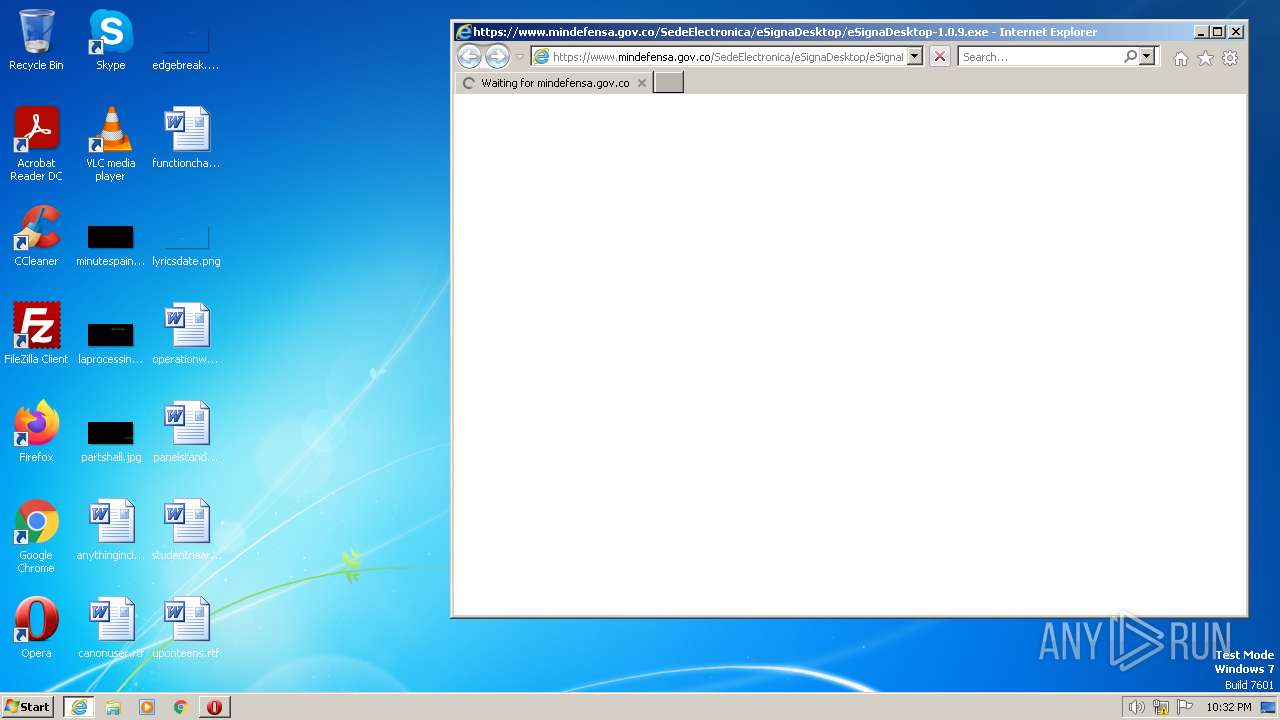Open the studentnear Word document
1280x720 pixels.
(186, 530)
